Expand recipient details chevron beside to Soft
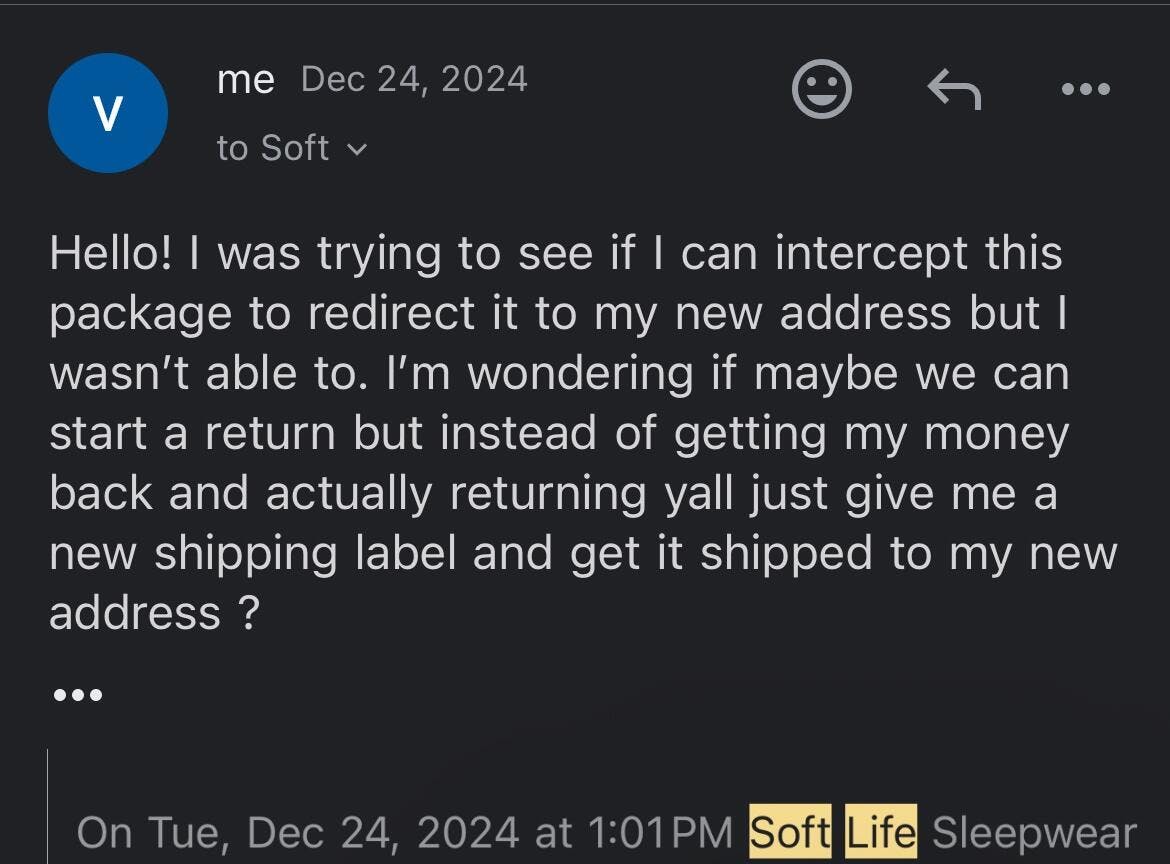This screenshot has height=864, width=1170. coord(357,149)
